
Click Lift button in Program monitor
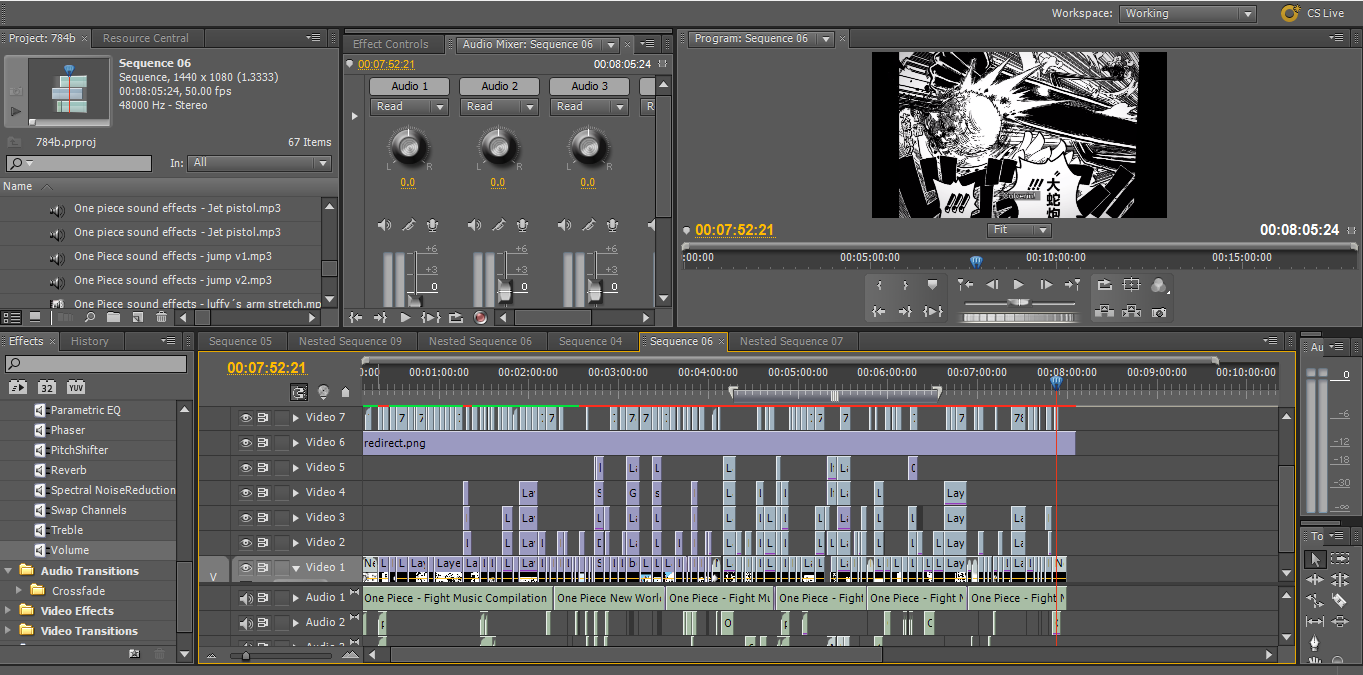(x=1104, y=312)
